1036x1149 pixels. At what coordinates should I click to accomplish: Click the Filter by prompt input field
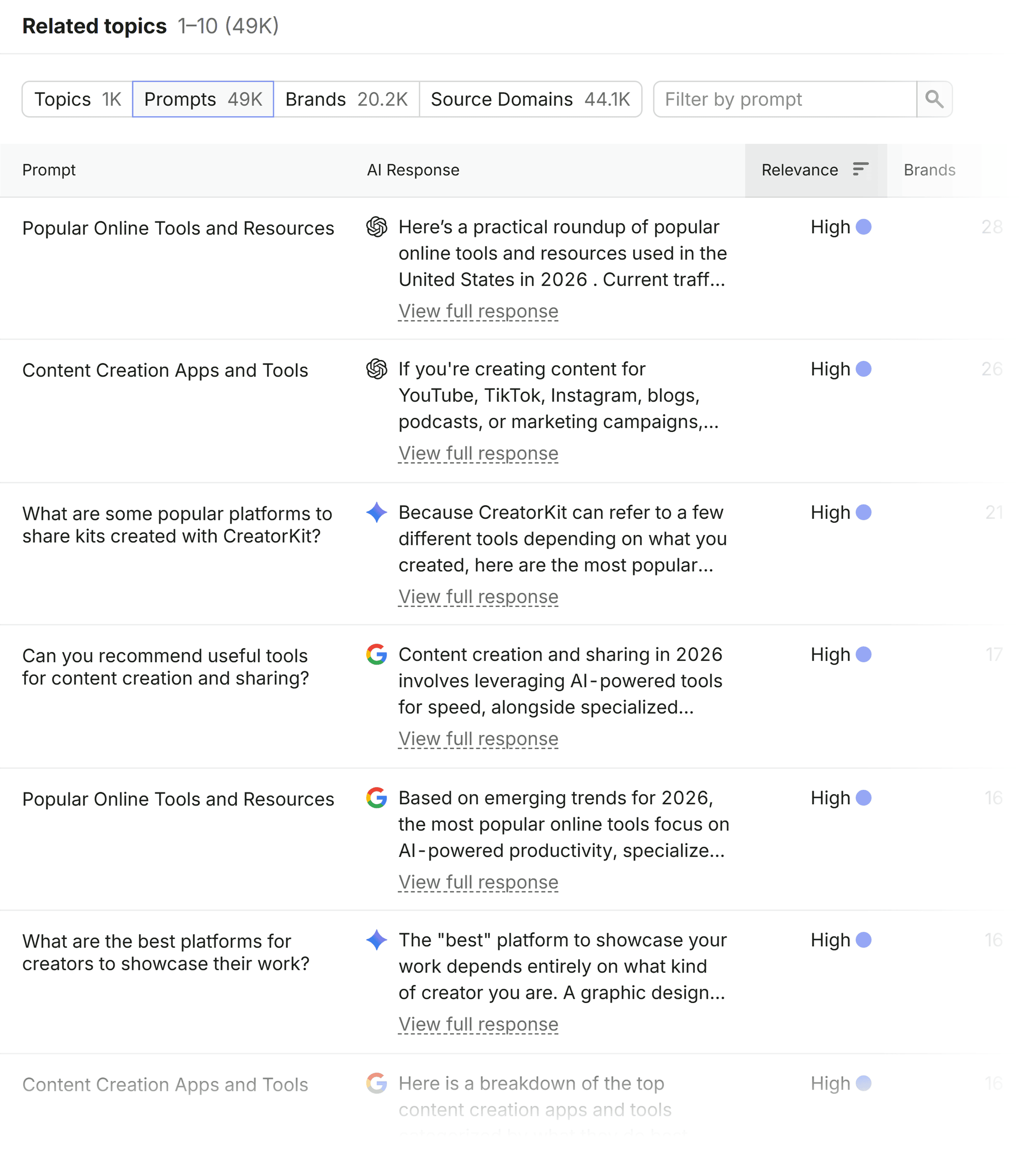point(786,99)
